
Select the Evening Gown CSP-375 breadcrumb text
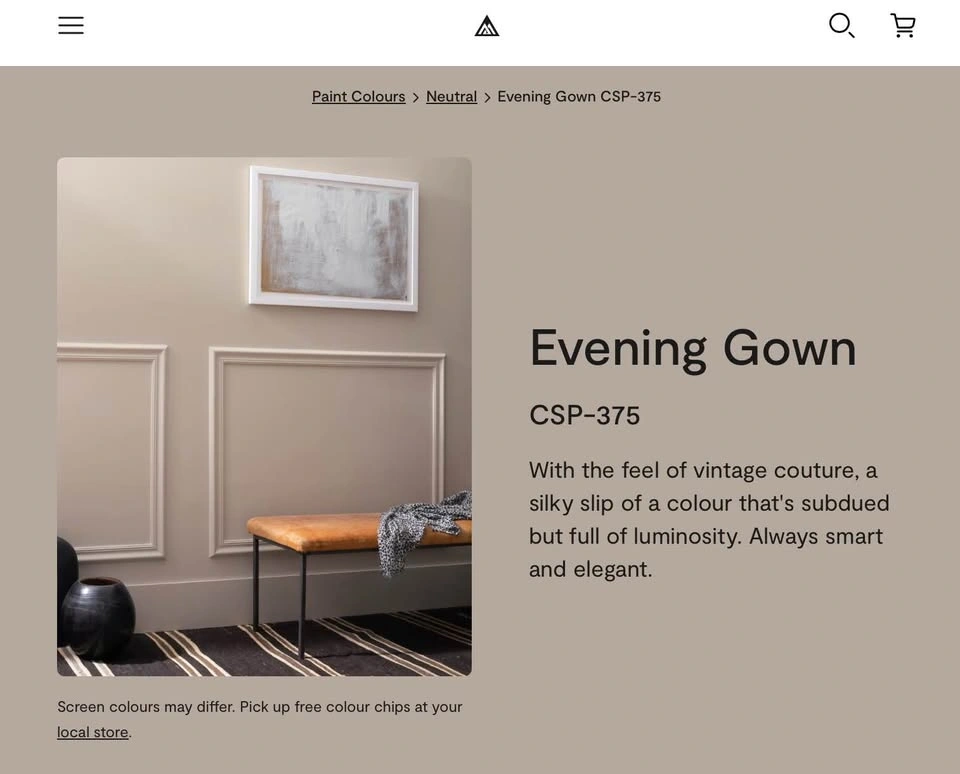point(579,97)
